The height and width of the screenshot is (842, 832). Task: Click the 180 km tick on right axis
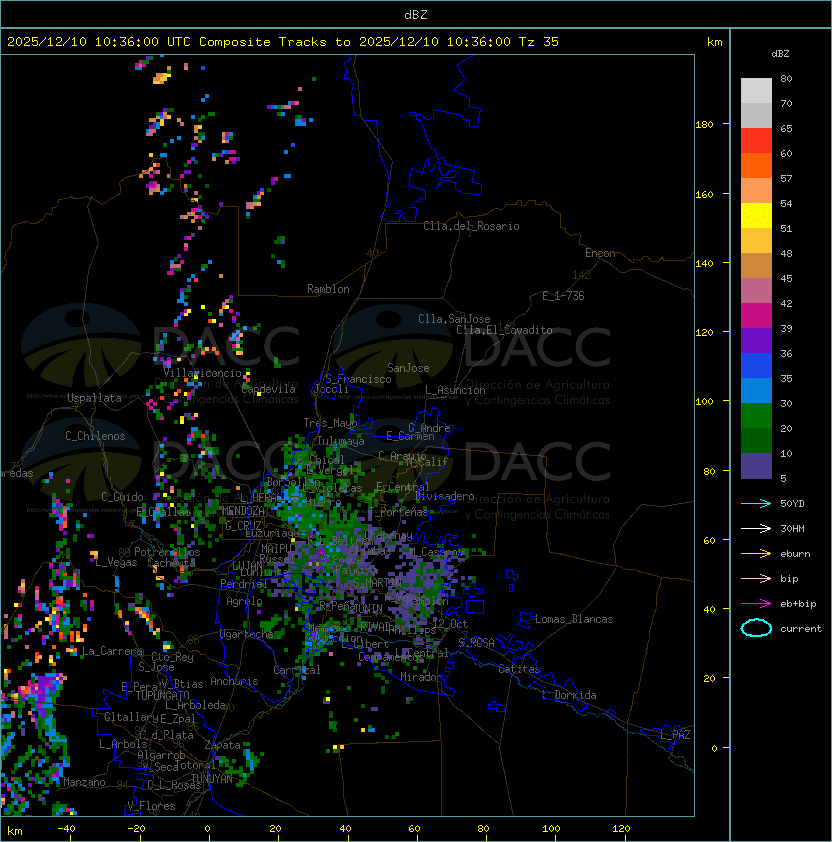(x=704, y=124)
